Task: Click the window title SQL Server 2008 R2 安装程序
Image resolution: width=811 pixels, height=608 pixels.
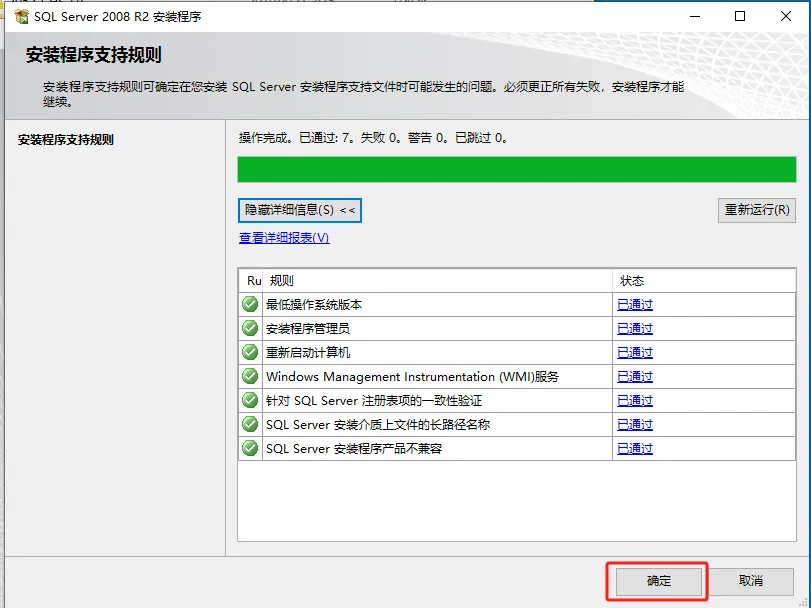Action: point(117,17)
